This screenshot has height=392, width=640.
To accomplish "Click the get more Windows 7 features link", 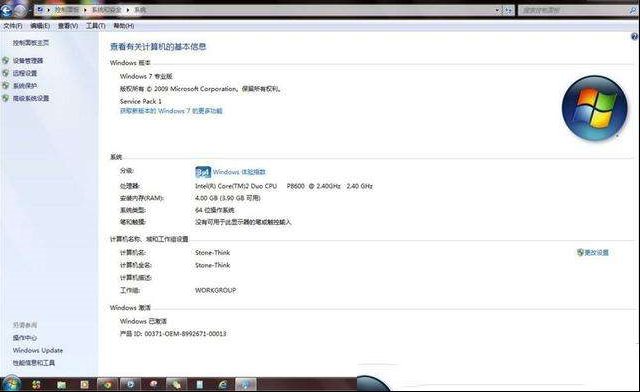I will 171,111.
